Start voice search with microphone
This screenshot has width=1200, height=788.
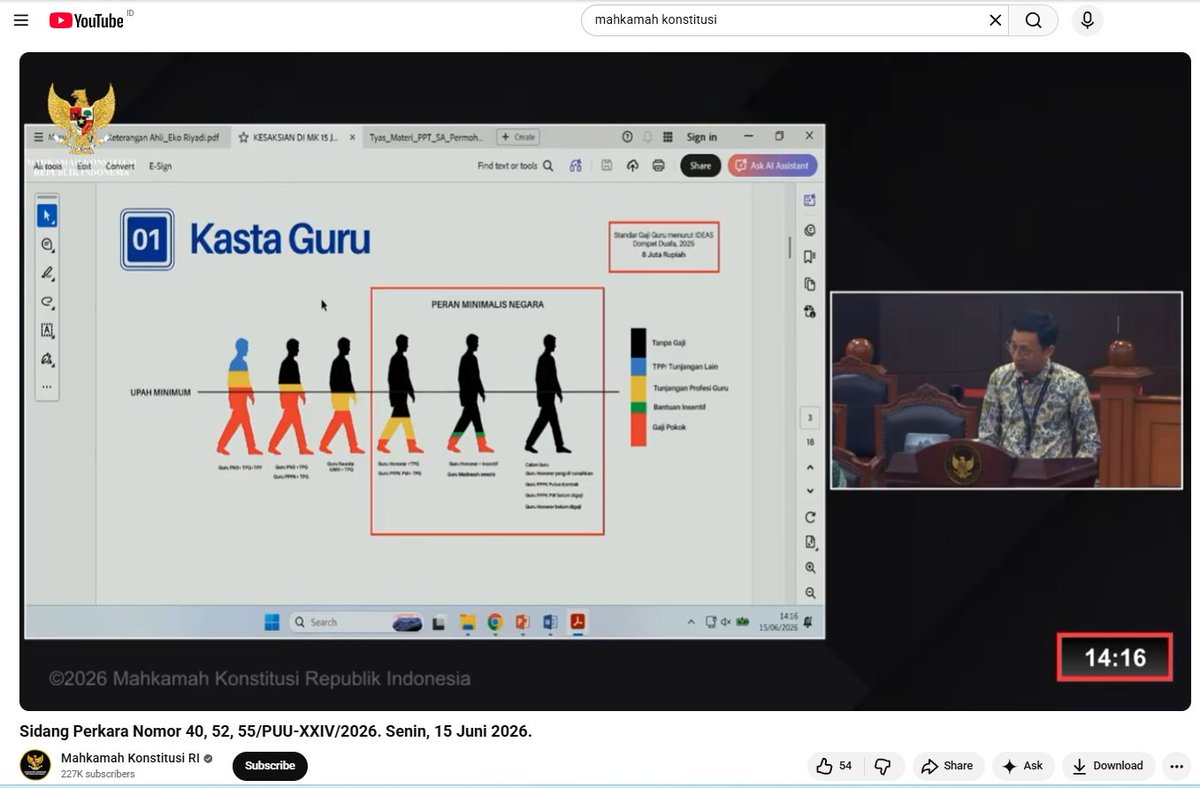pyautogui.click(x=1087, y=20)
